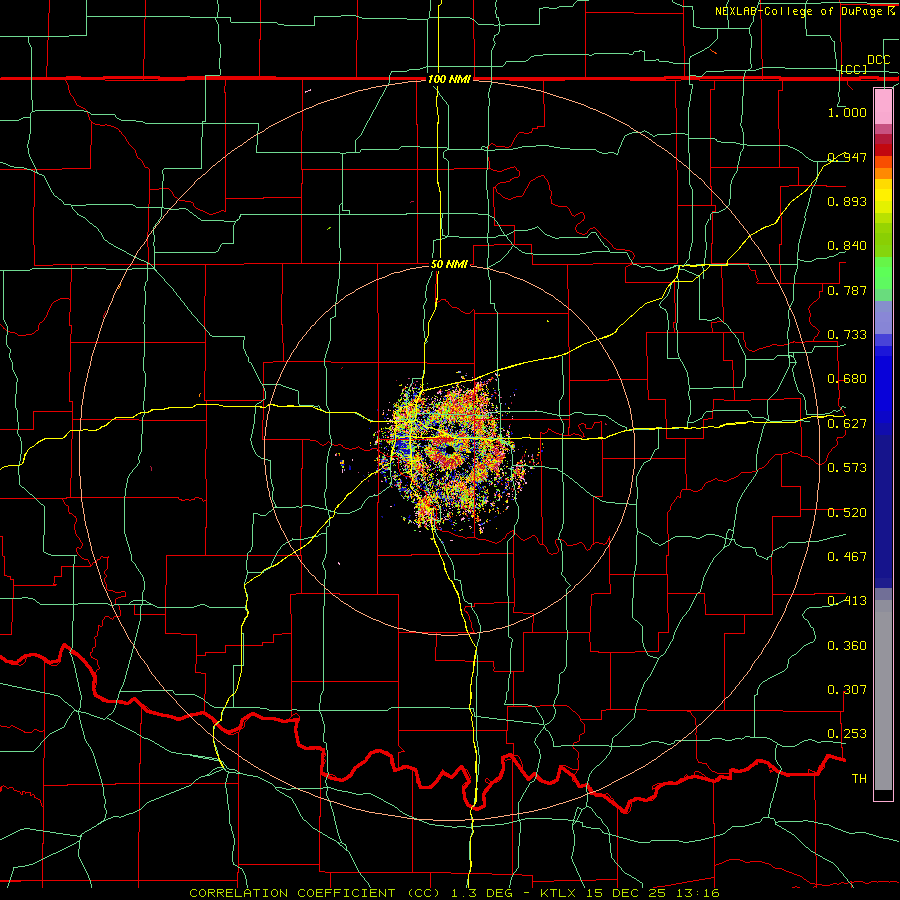This screenshot has height=900, width=900.
Task: Select the 0.893 legend value
Action: click(847, 201)
